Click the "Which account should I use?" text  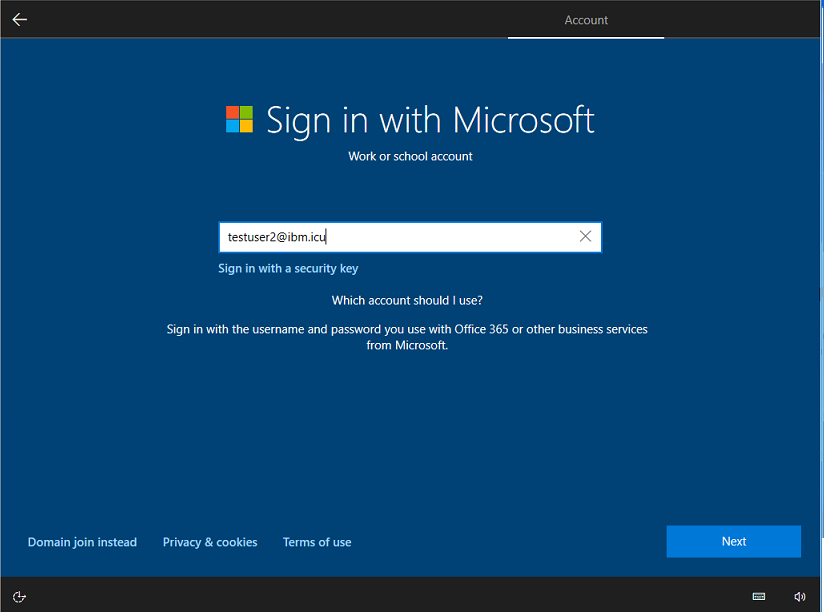407,300
